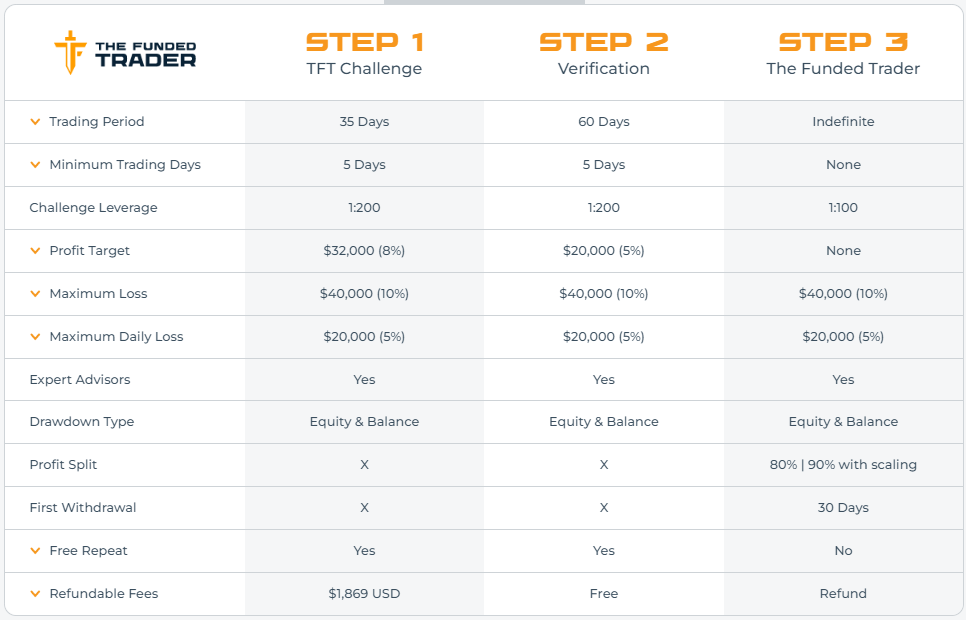Click the Expert Advisors row label
The image size is (966, 620).
[x=80, y=380]
